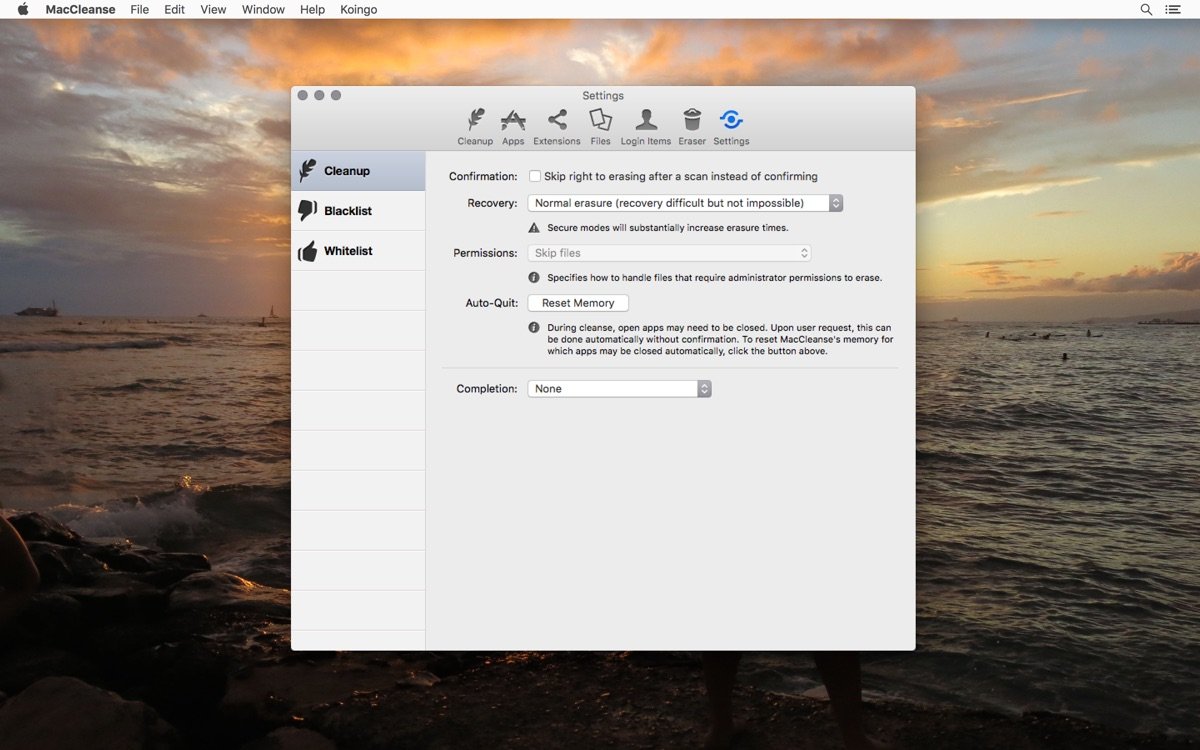Open the Extensions settings pane
This screenshot has width=1200, height=750.
556,123
